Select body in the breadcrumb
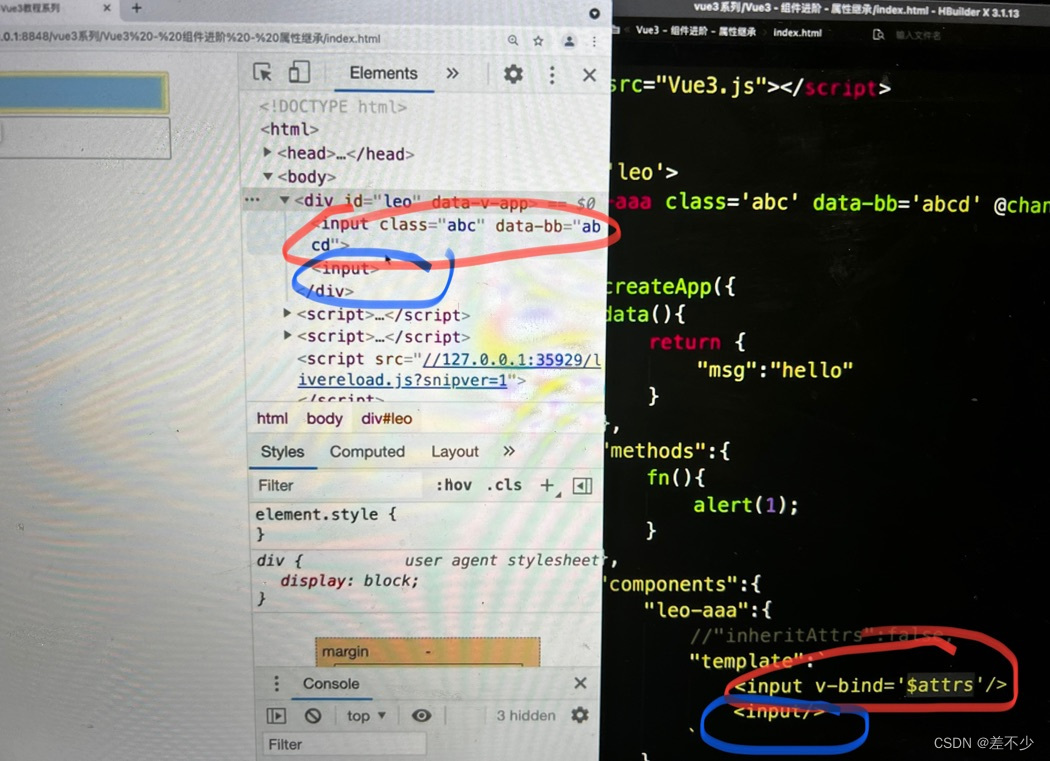This screenshot has height=761, width=1050. coord(324,419)
